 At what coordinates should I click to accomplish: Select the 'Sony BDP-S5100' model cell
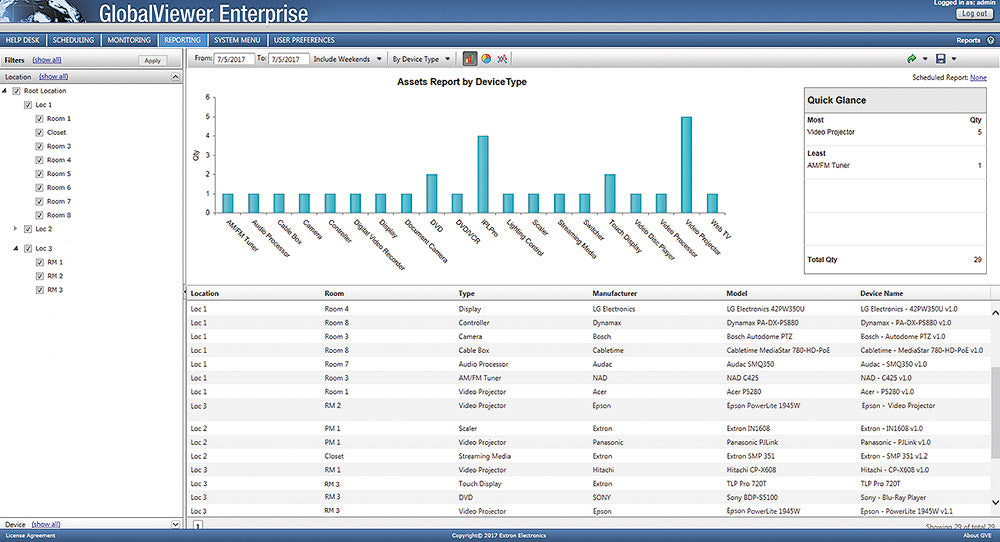click(752, 497)
